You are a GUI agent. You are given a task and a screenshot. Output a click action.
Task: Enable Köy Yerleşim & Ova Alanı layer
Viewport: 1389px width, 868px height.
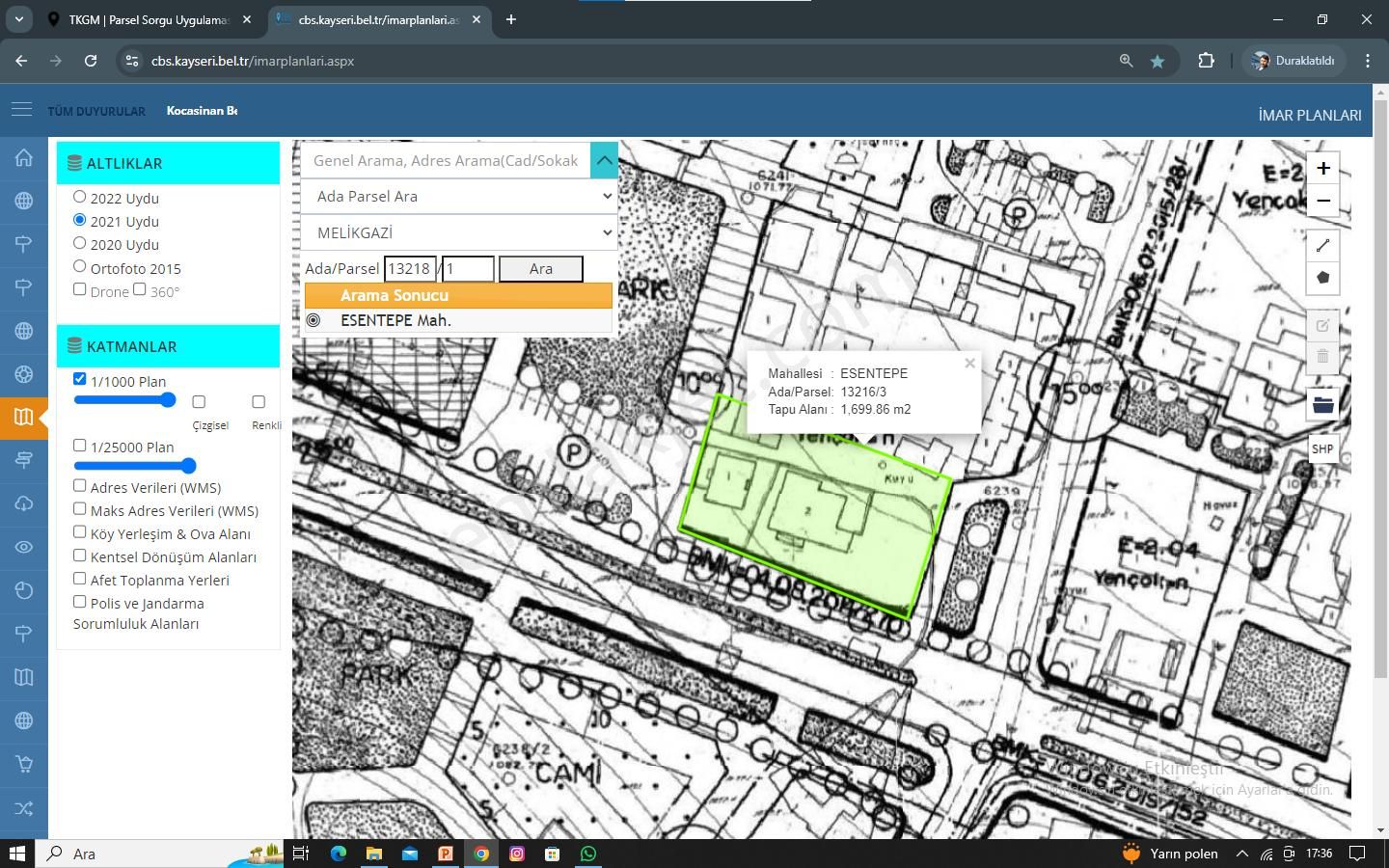click(80, 532)
